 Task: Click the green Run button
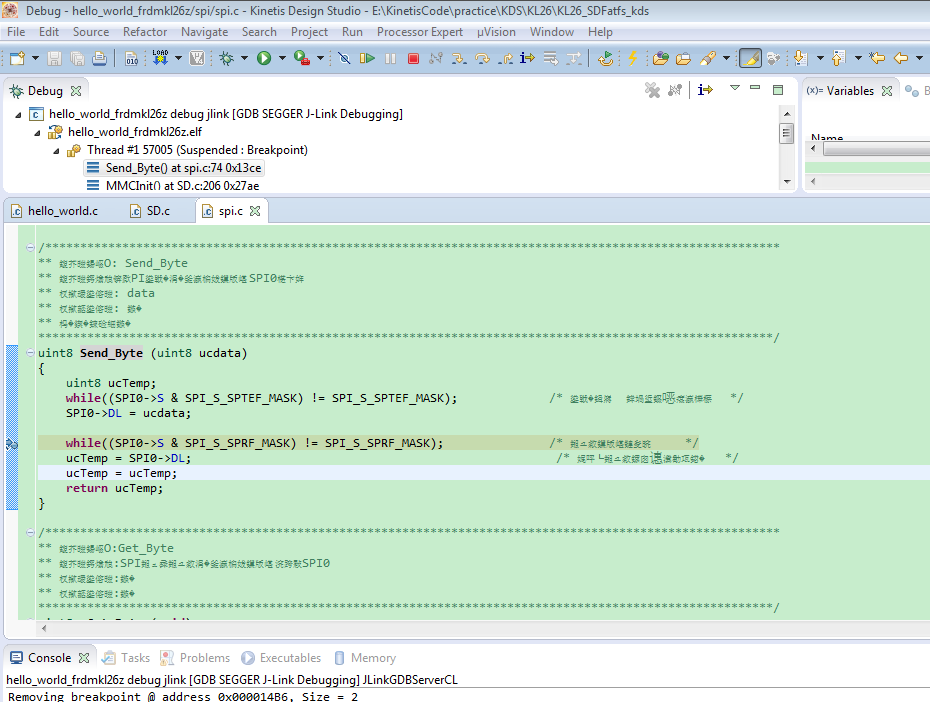(264, 58)
